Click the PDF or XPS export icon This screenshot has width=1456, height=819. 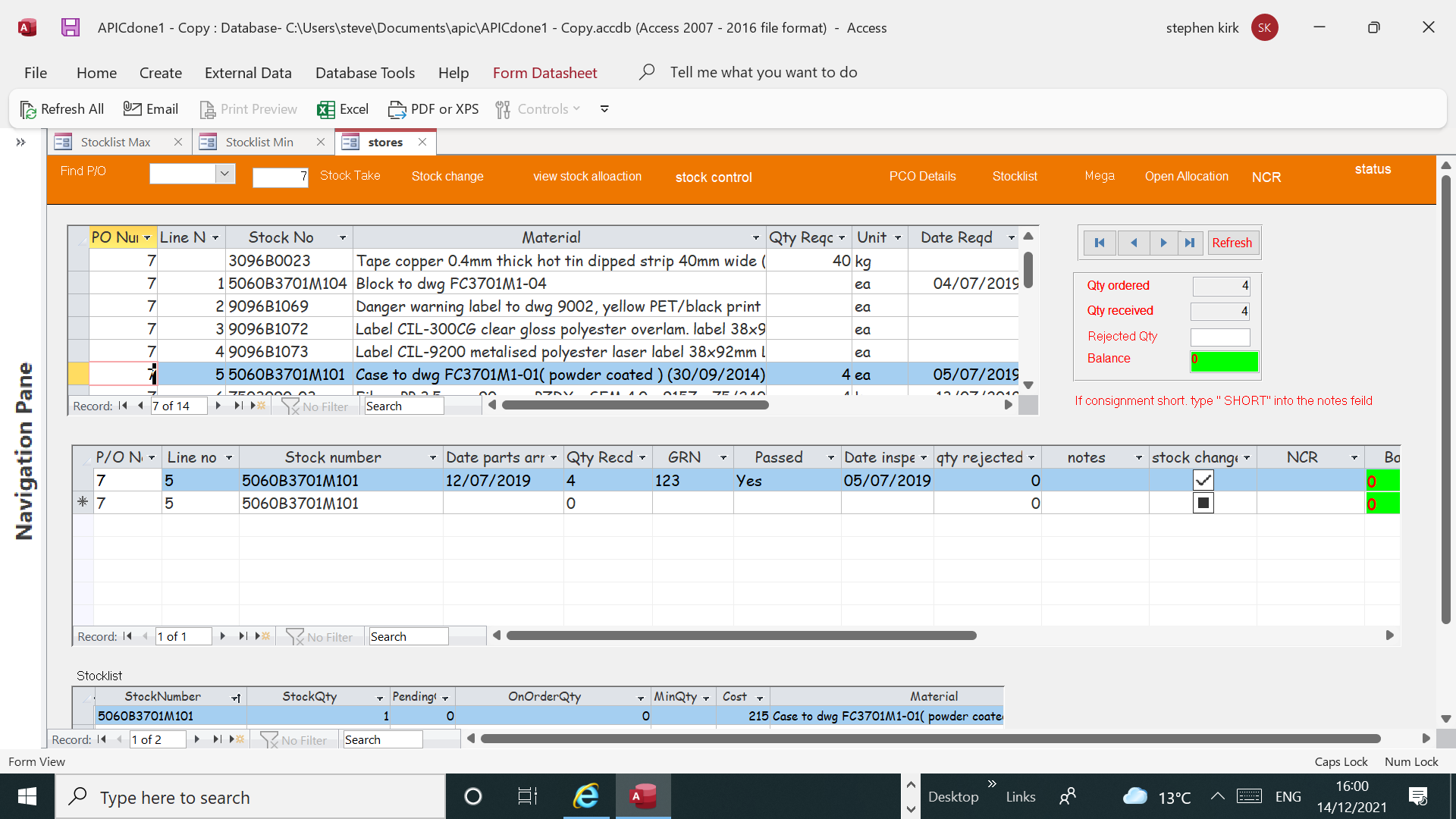pyautogui.click(x=397, y=109)
